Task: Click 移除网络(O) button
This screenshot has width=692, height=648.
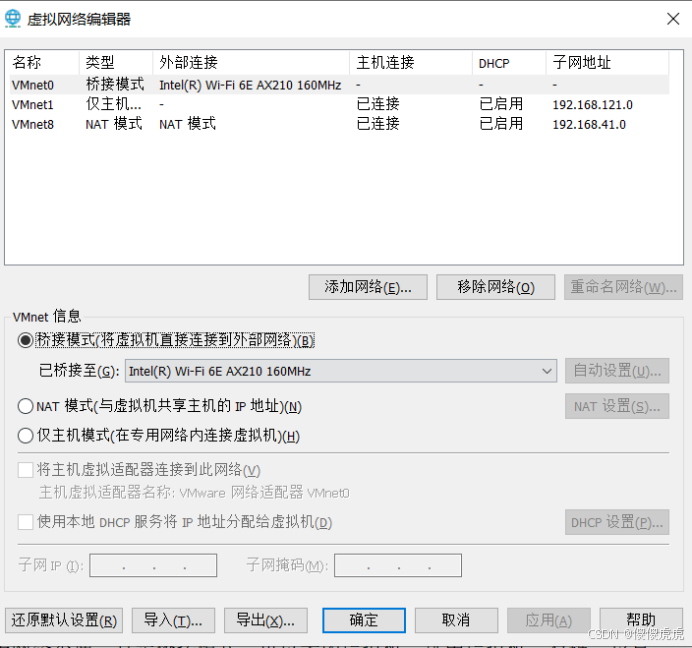Action: click(x=496, y=287)
